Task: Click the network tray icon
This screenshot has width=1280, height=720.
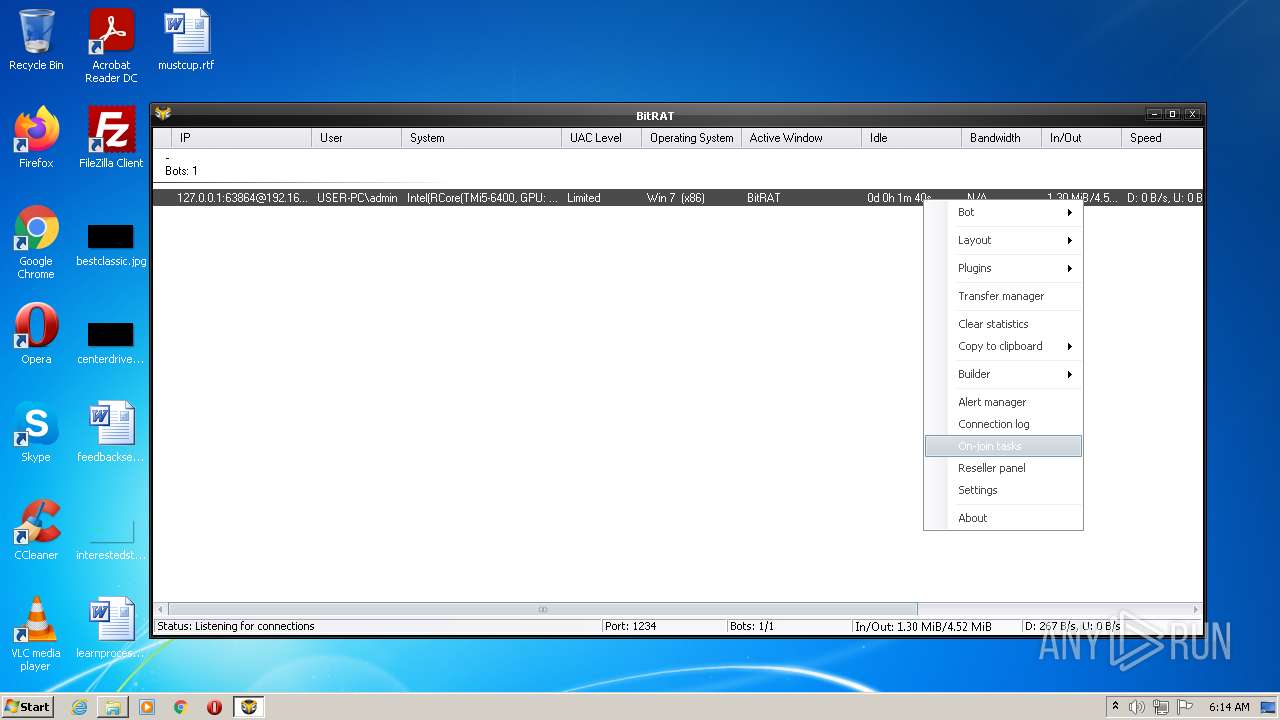Action: click(x=1161, y=707)
